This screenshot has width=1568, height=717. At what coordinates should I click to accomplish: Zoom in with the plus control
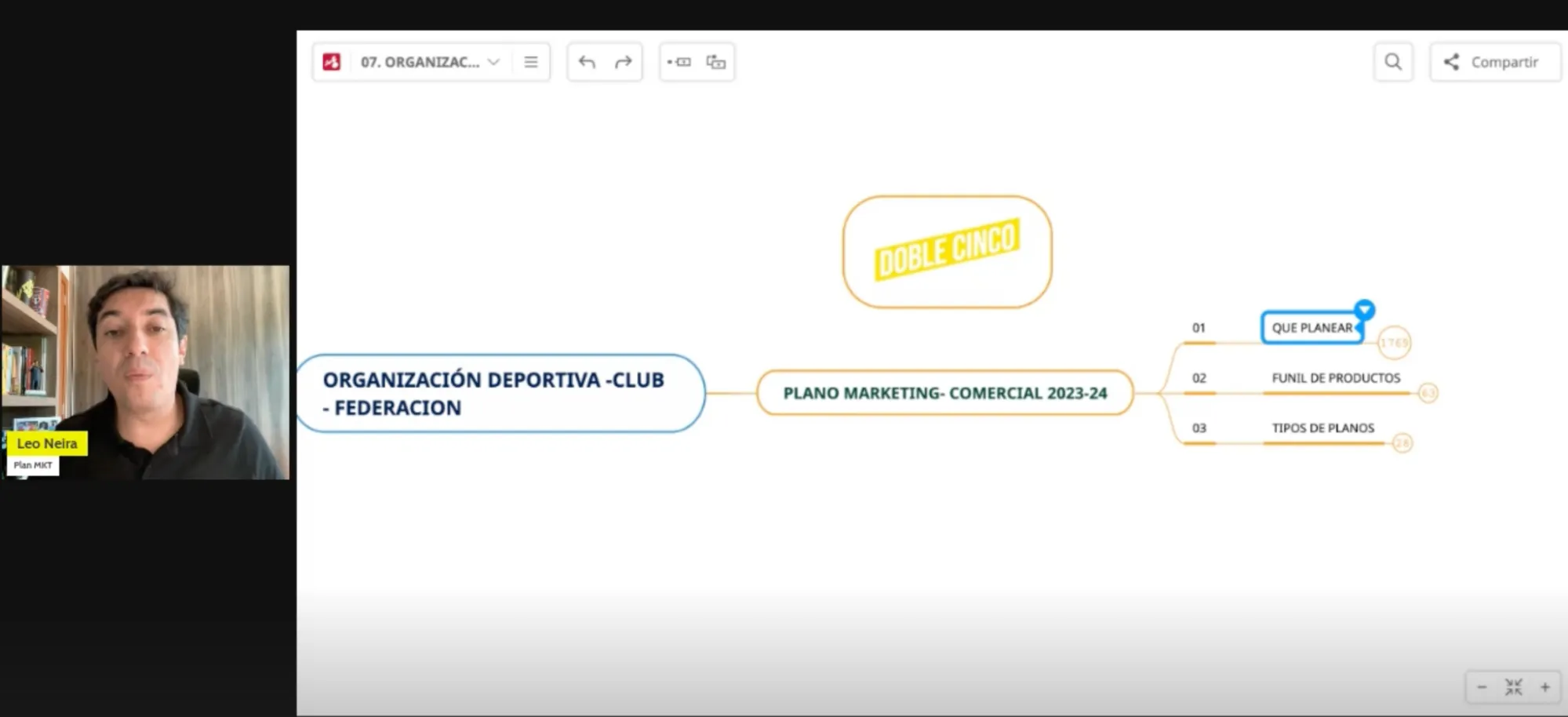tap(1546, 686)
